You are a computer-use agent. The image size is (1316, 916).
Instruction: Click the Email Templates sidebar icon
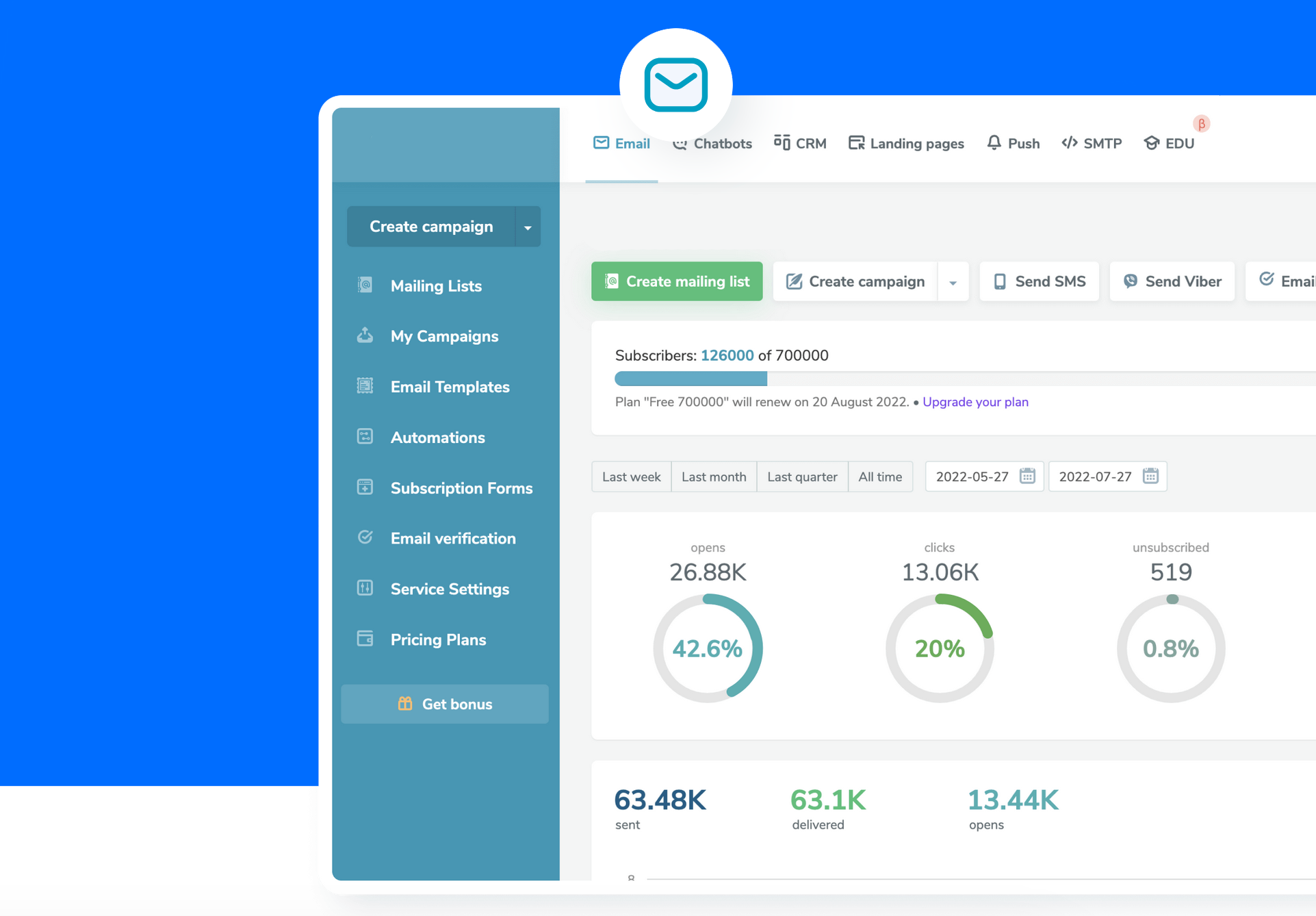pyautogui.click(x=365, y=386)
